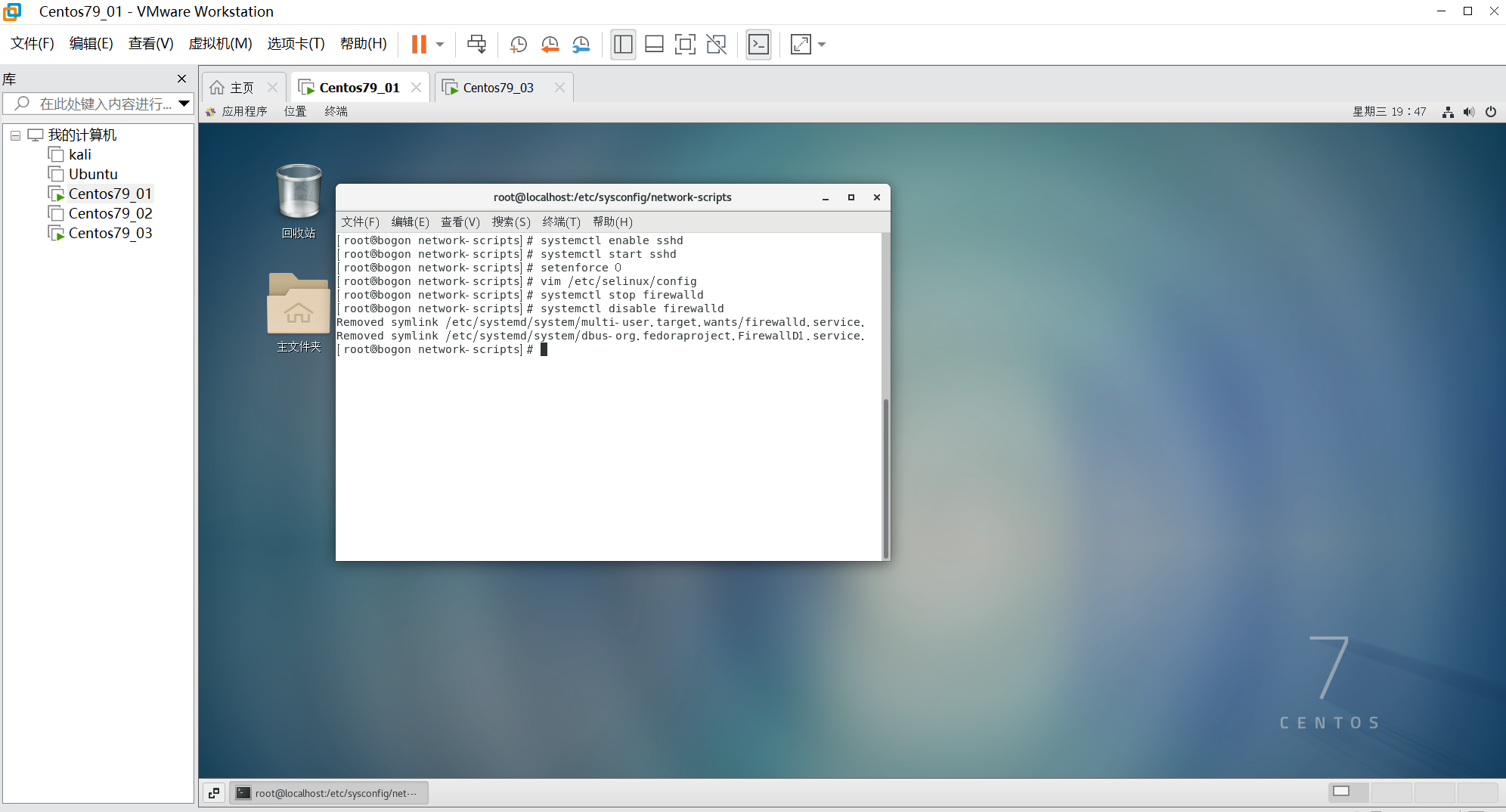
Task: Open the console view toolbar icon
Action: coord(758,45)
